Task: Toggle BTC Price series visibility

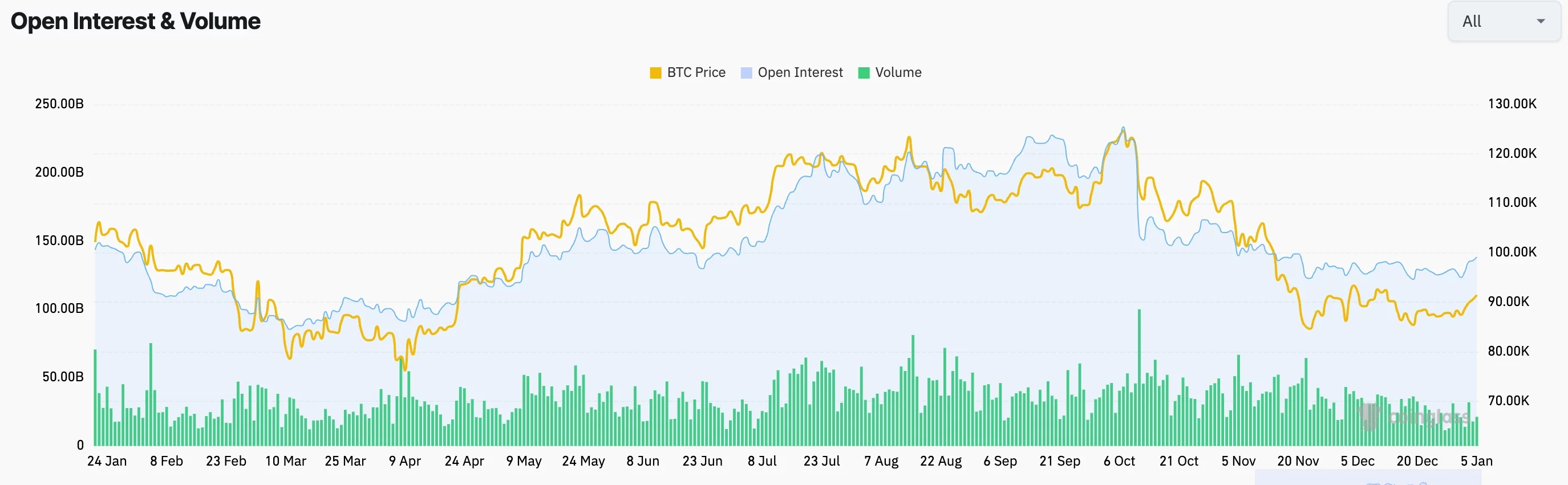Action: [x=688, y=72]
